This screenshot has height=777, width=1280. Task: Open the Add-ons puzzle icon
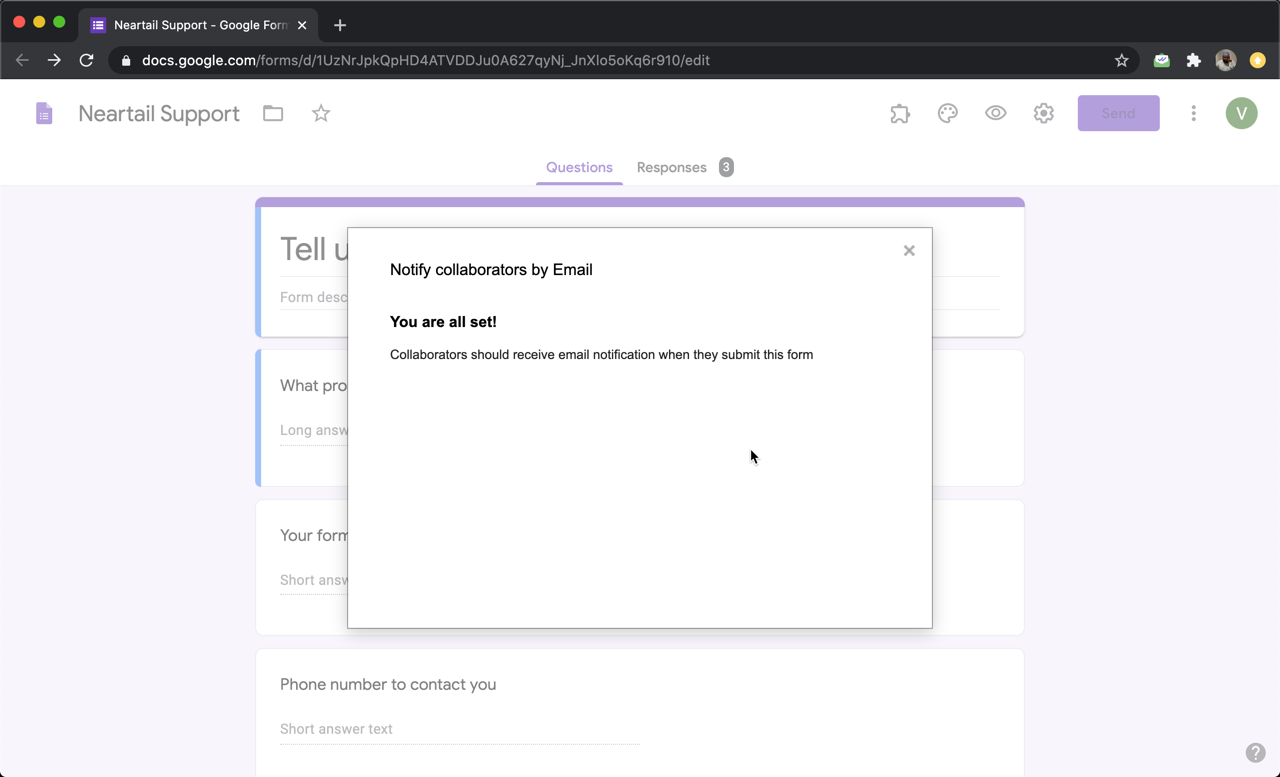[899, 113]
